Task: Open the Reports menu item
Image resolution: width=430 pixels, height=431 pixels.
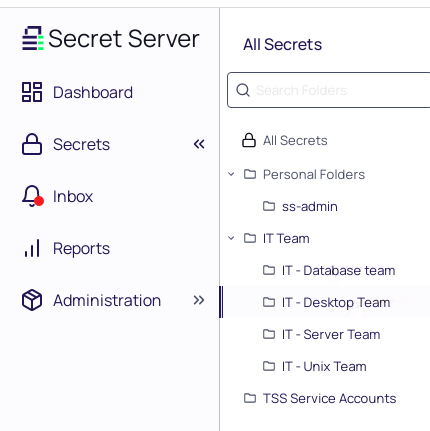Action: [81, 249]
